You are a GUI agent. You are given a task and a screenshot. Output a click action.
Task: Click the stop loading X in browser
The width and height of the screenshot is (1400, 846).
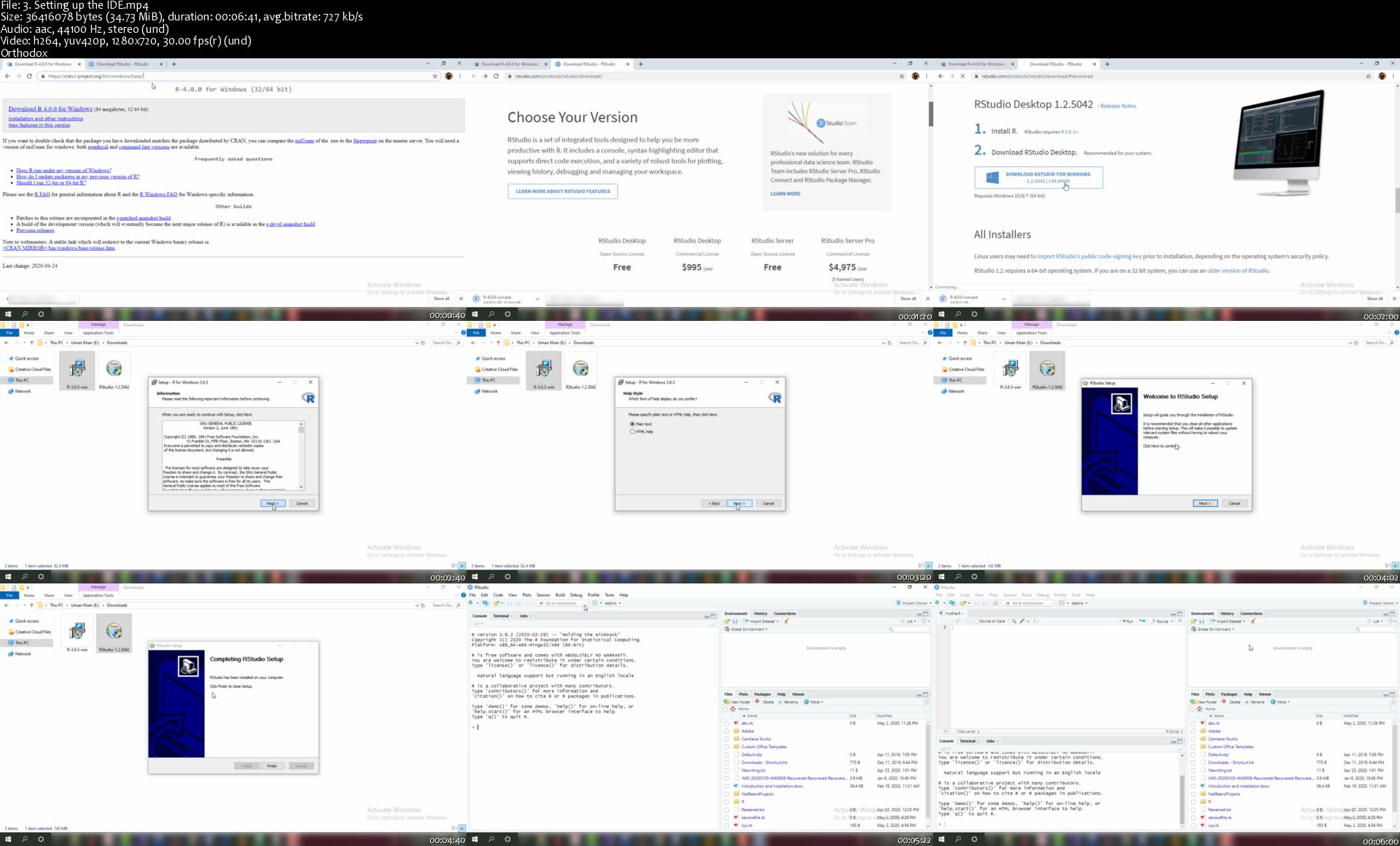[x=962, y=76]
